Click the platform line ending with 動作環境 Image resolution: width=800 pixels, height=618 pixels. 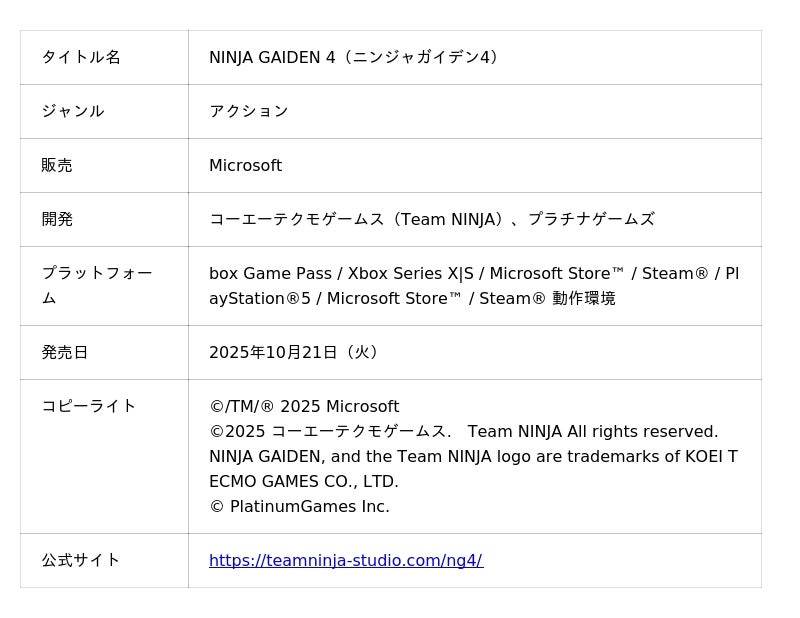pos(412,298)
